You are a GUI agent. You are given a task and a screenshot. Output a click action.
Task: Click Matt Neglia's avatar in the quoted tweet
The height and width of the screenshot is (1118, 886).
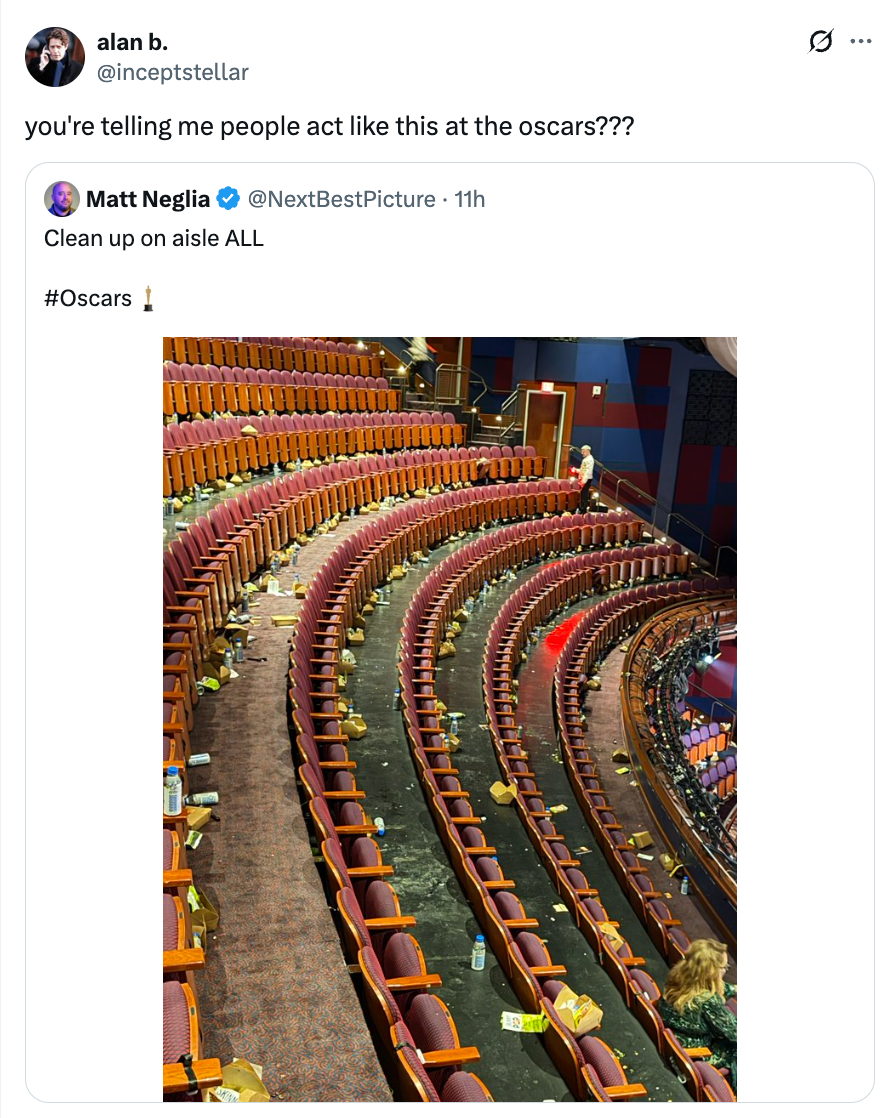61,199
